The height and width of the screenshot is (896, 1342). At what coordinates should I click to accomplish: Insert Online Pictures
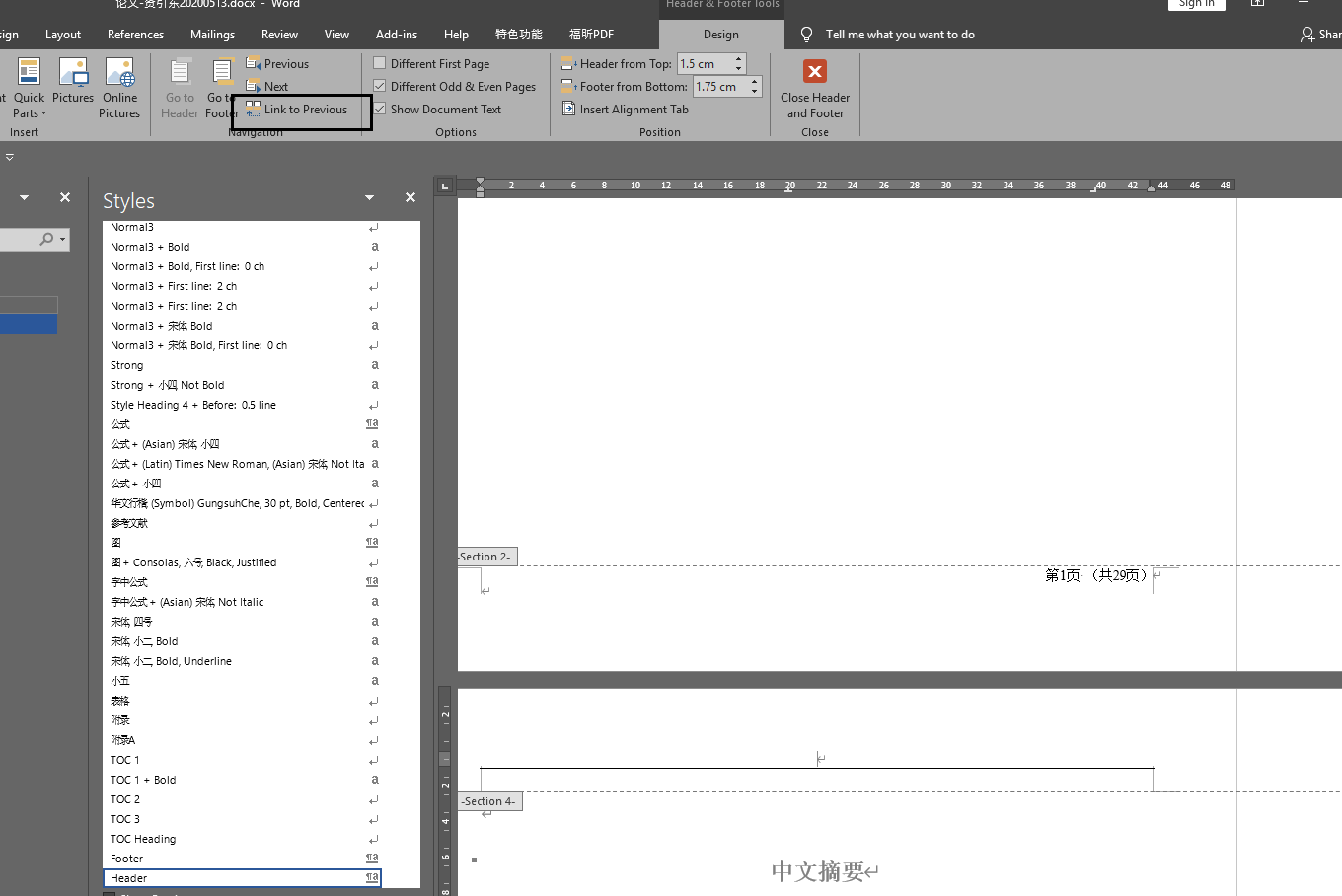[x=119, y=88]
